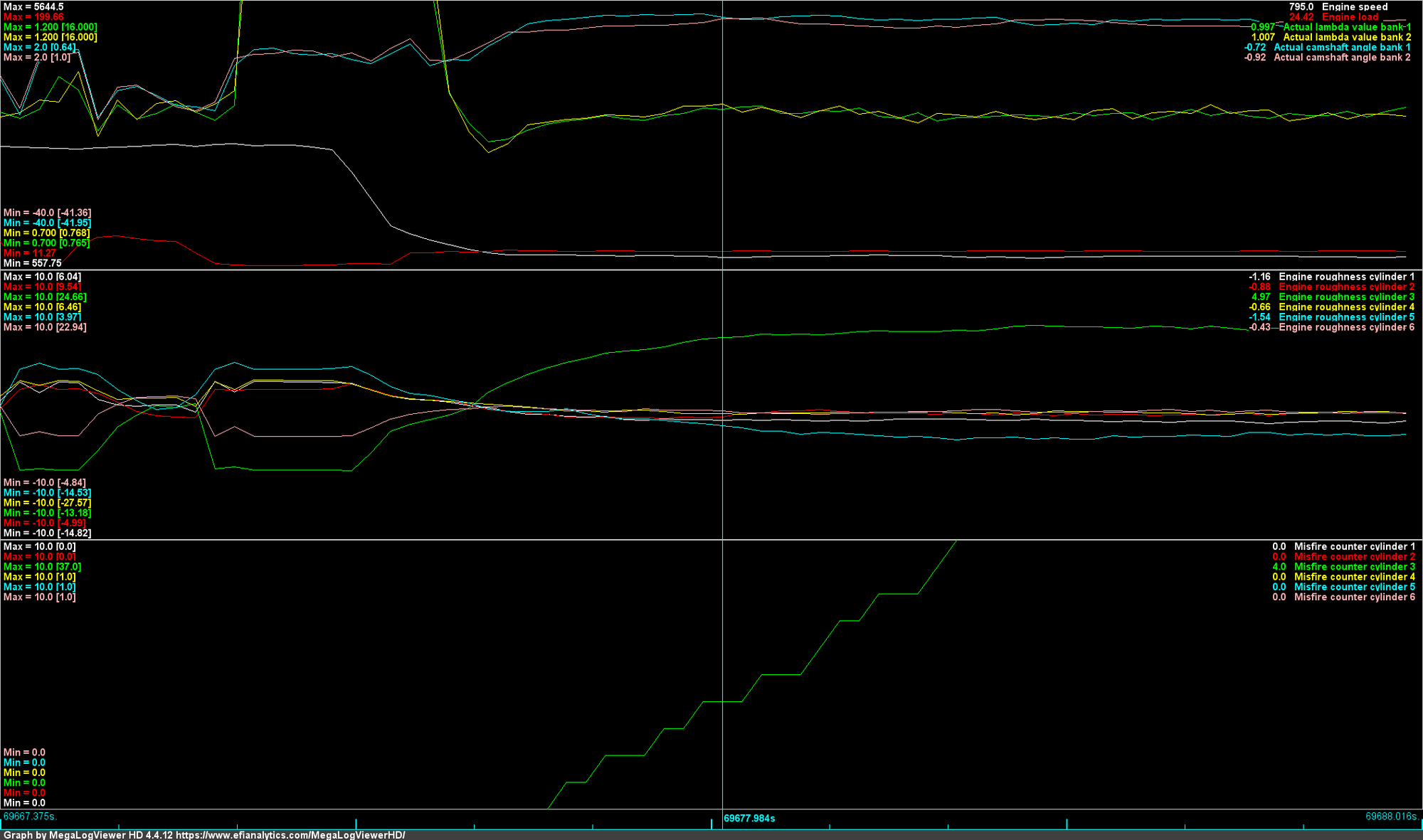Click Engine roughness cylinder 1 legend entry
Screen dimensions: 1423x840
[1346, 277]
